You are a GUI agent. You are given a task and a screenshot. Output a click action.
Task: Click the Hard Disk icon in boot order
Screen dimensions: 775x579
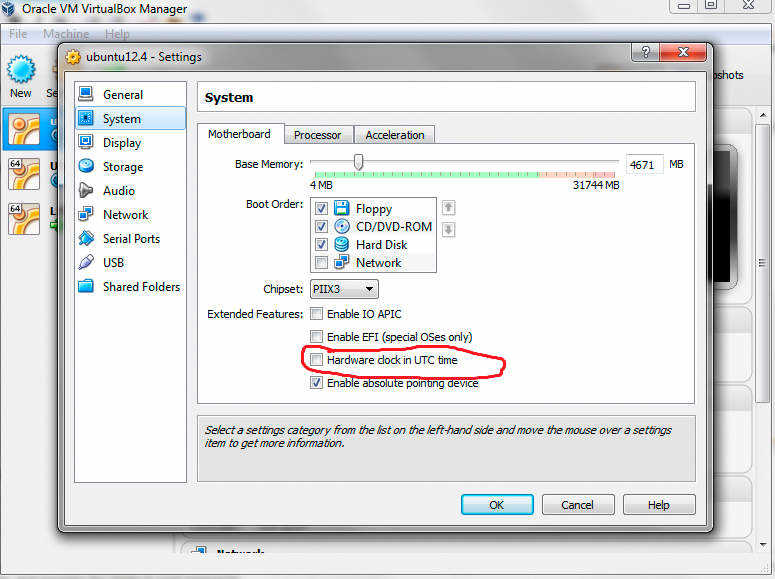click(x=342, y=244)
